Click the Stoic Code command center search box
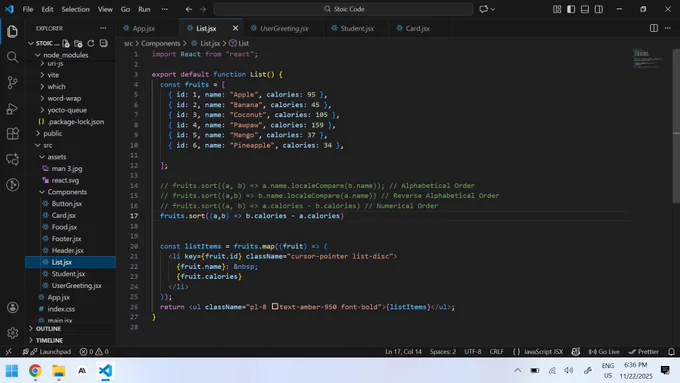Screen dimensions: 680x383 343,9
